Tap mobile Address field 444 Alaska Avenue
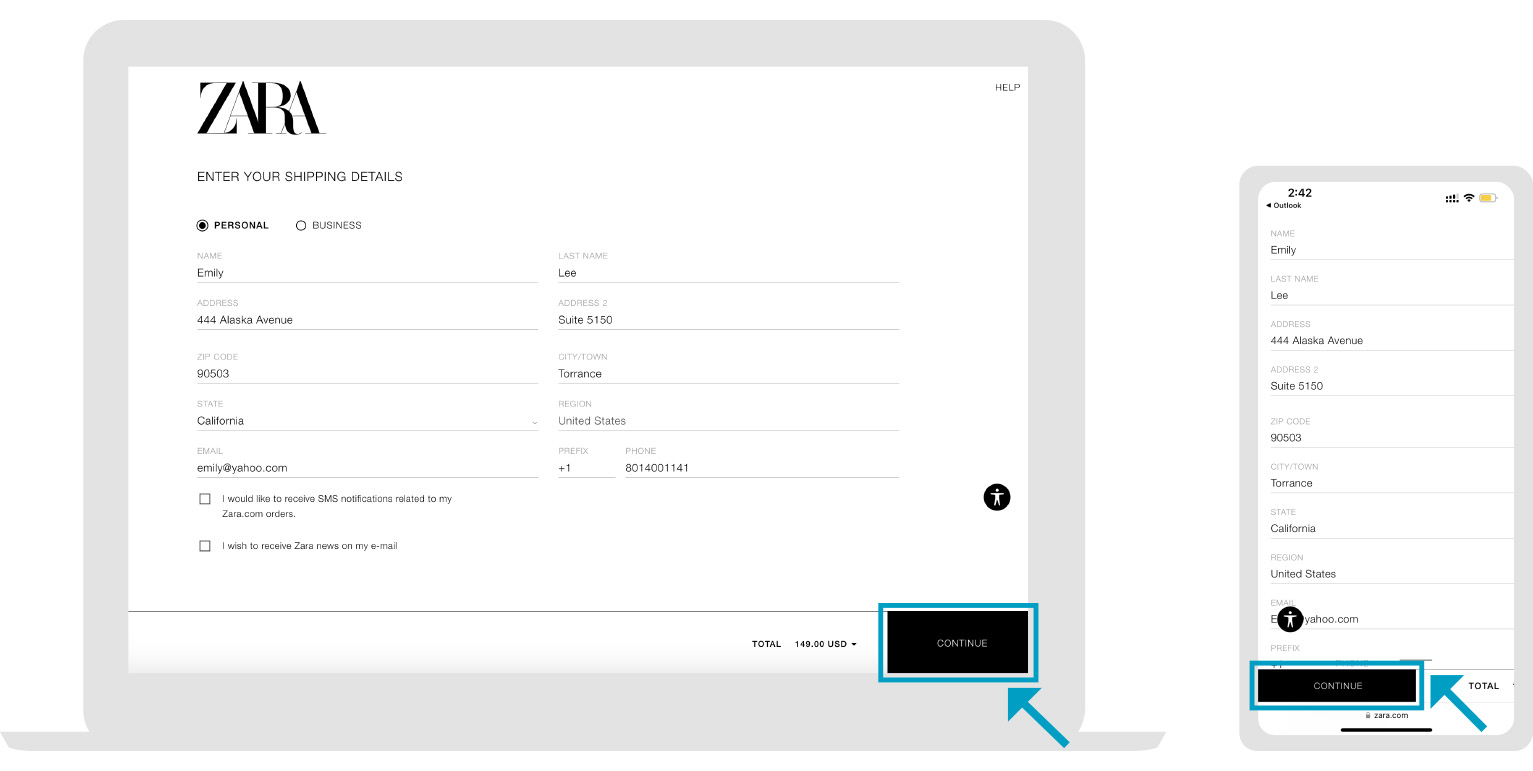Image resolution: width=1533 pixels, height=771 pixels. (1392, 340)
